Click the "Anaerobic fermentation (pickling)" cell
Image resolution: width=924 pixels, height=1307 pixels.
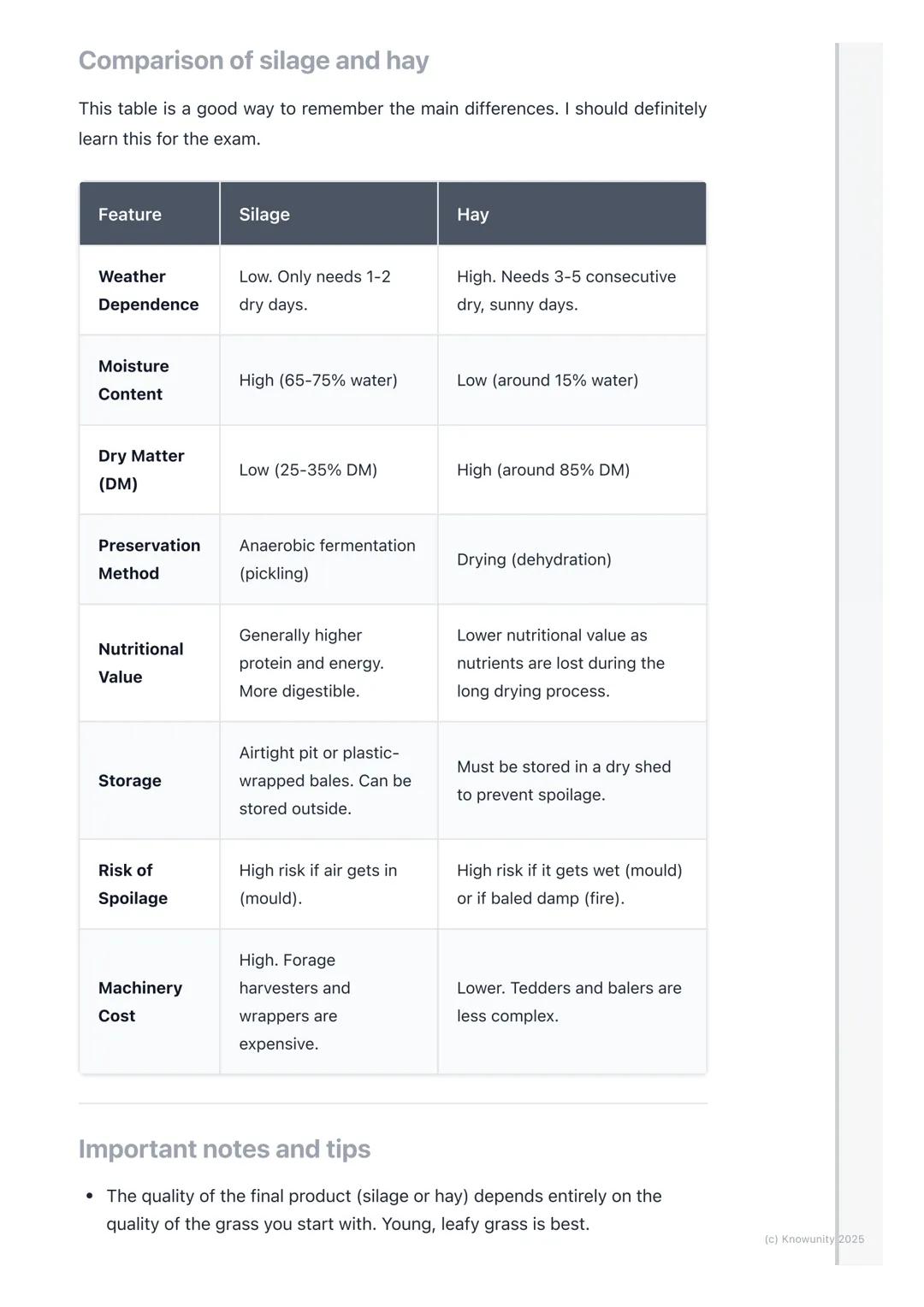point(327,559)
